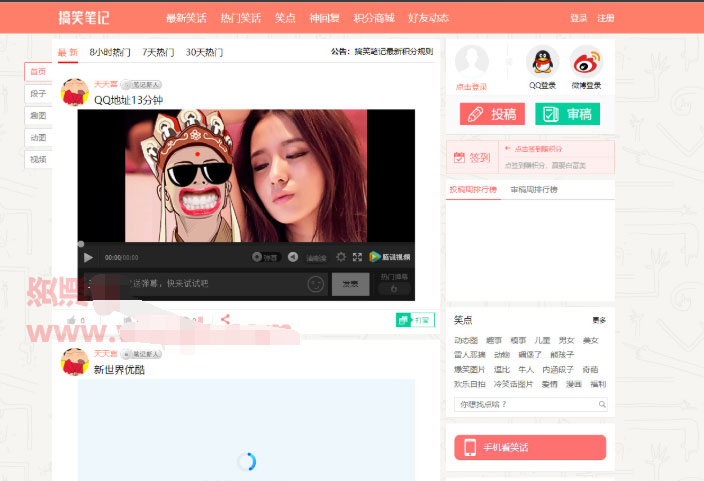
Task: Open video player settings gear
Action: 341,257
